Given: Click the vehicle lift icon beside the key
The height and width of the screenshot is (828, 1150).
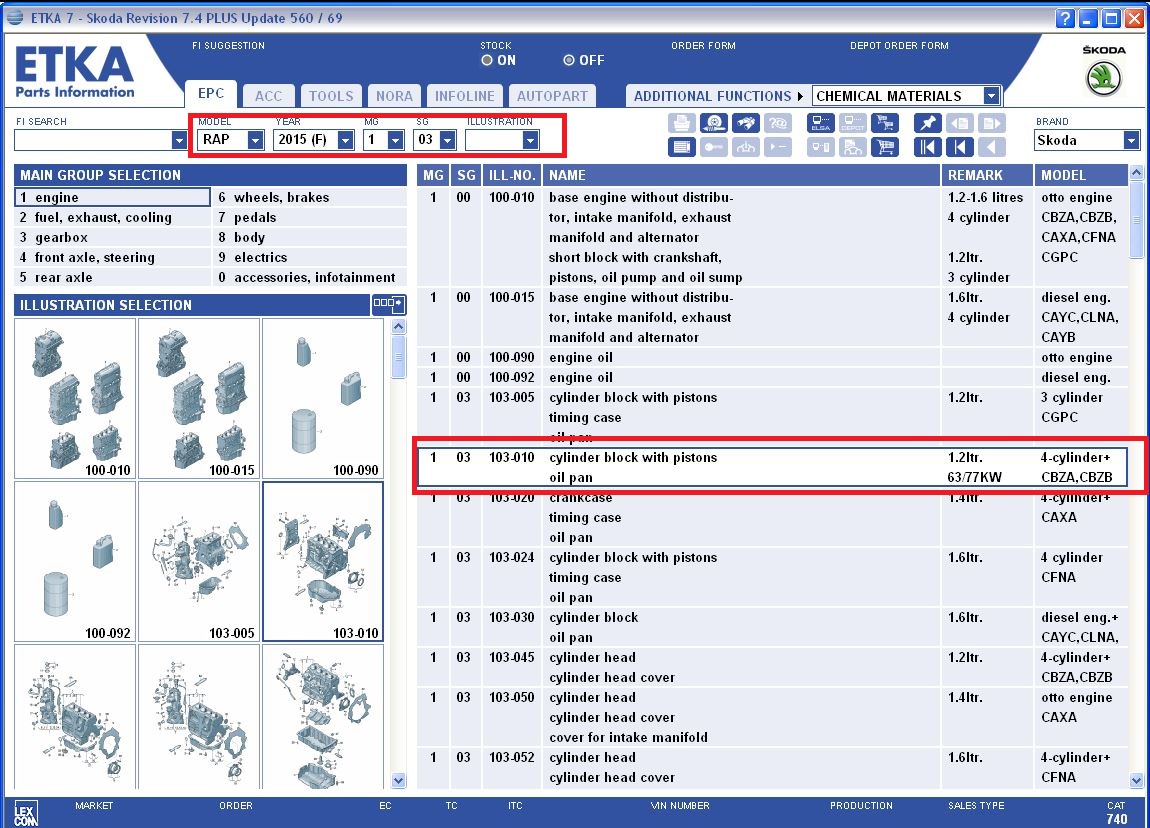Looking at the screenshot, I should coord(746,147).
